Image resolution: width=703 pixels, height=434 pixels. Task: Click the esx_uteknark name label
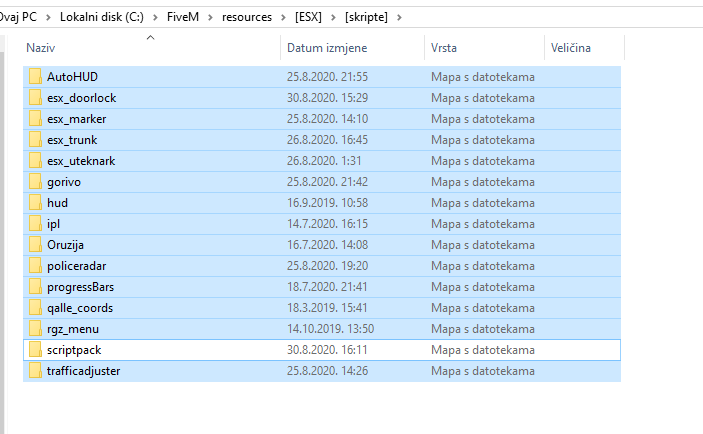pos(81,161)
